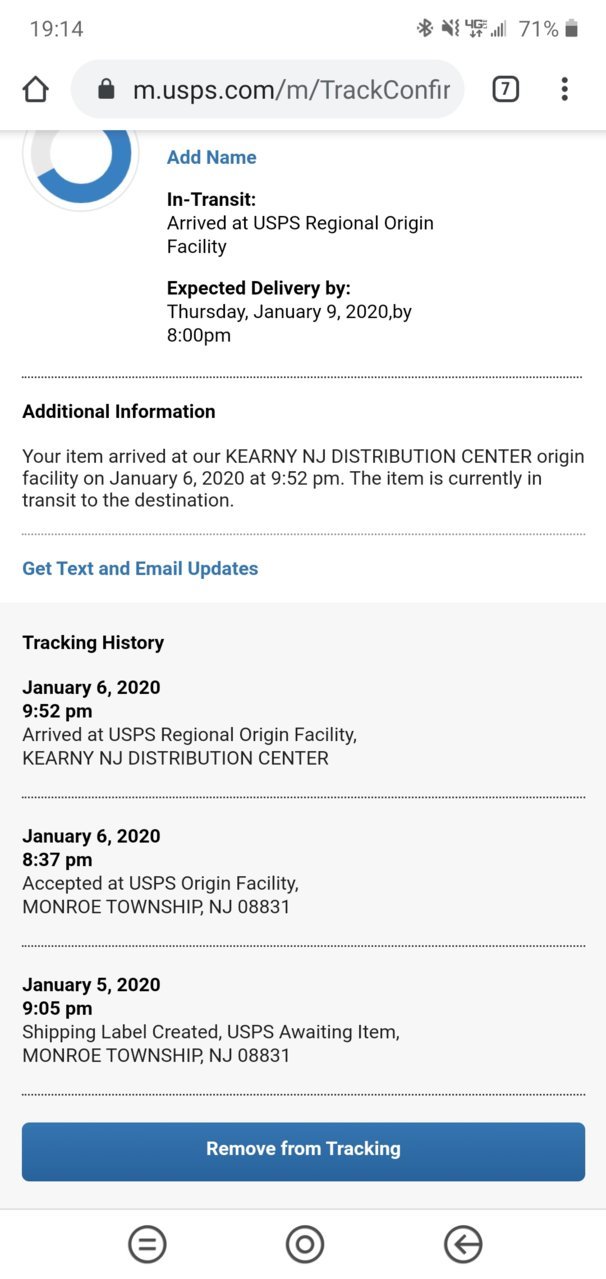Open the open-tabs switcher showing 7 tabs

[506, 90]
